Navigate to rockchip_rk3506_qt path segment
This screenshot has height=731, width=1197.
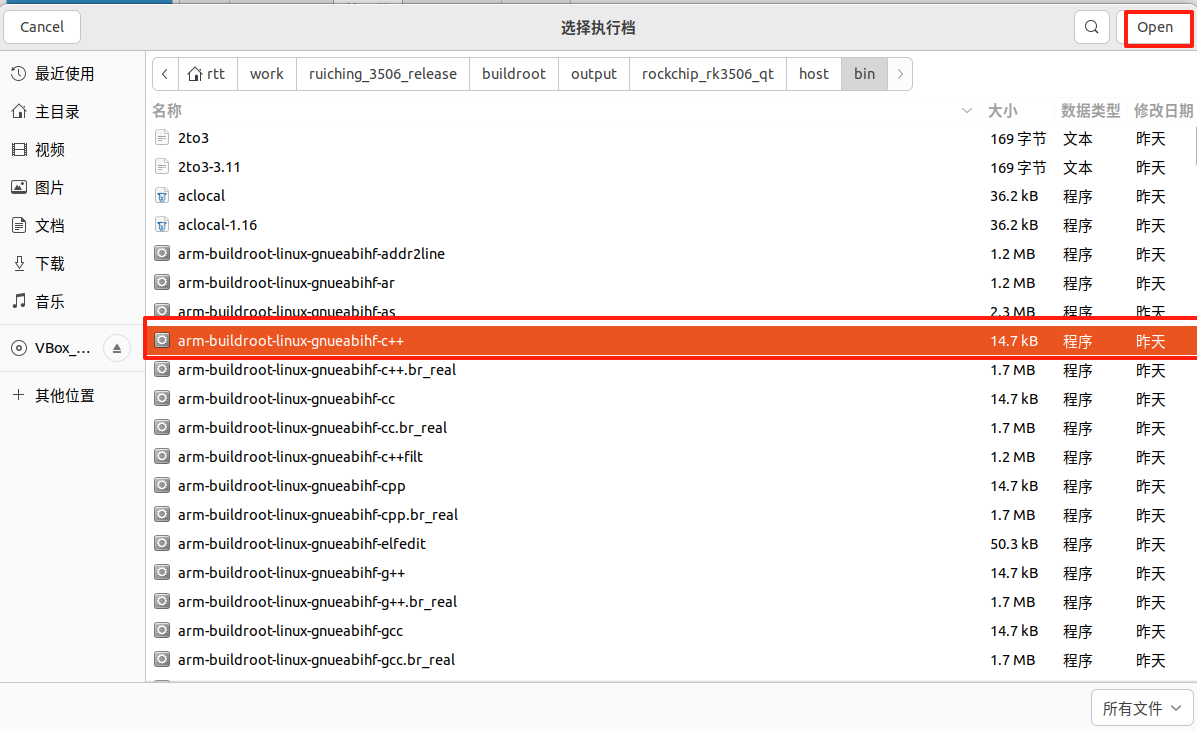tap(707, 74)
